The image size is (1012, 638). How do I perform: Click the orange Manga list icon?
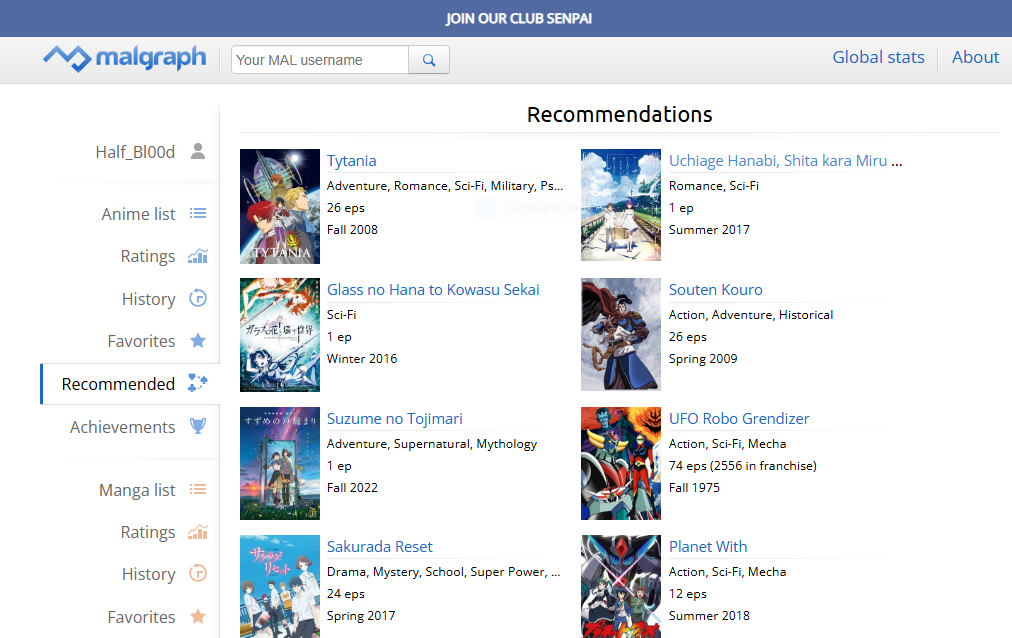click(198, 490)
